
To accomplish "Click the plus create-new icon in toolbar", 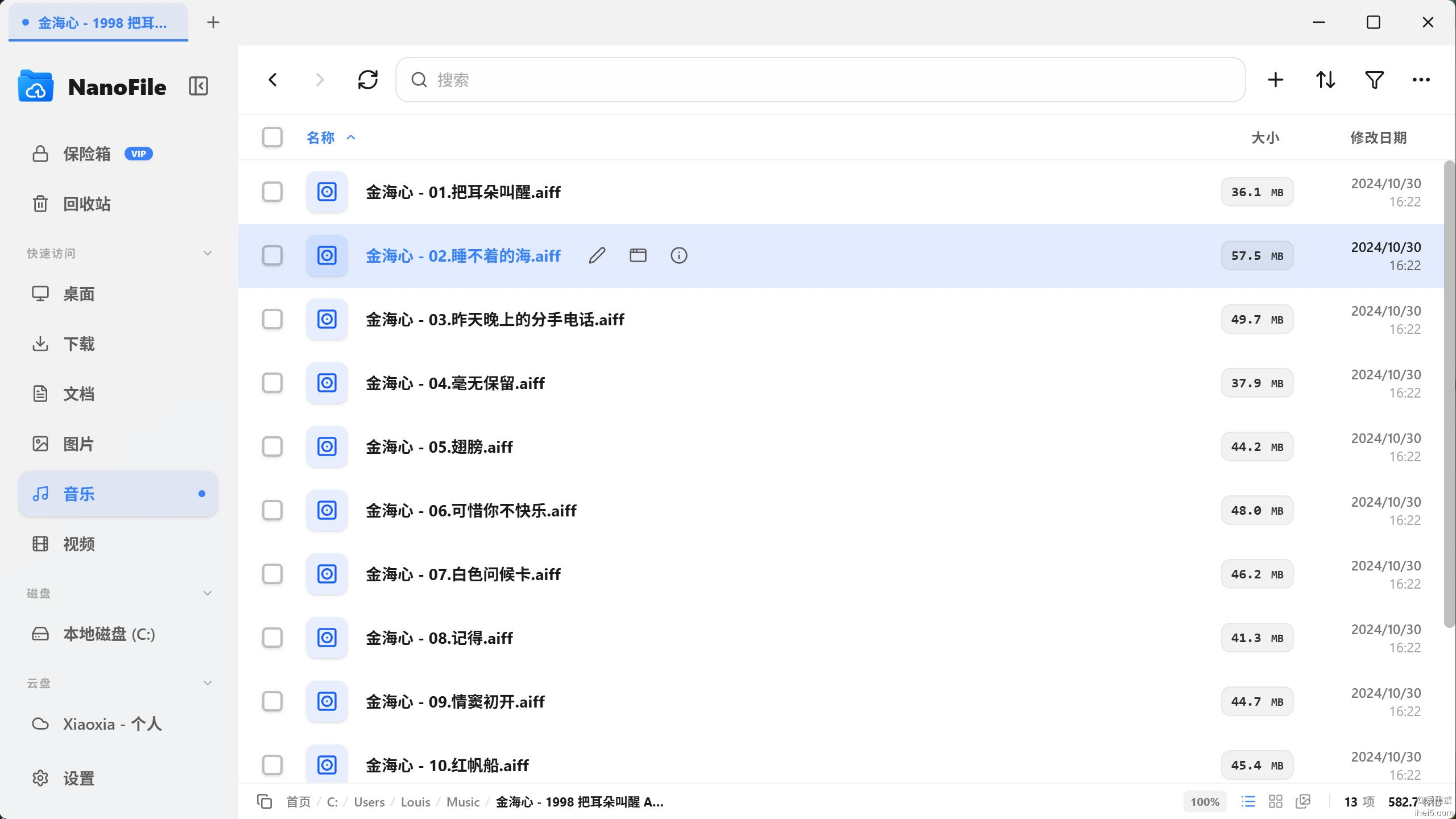I will [1276, 80].
